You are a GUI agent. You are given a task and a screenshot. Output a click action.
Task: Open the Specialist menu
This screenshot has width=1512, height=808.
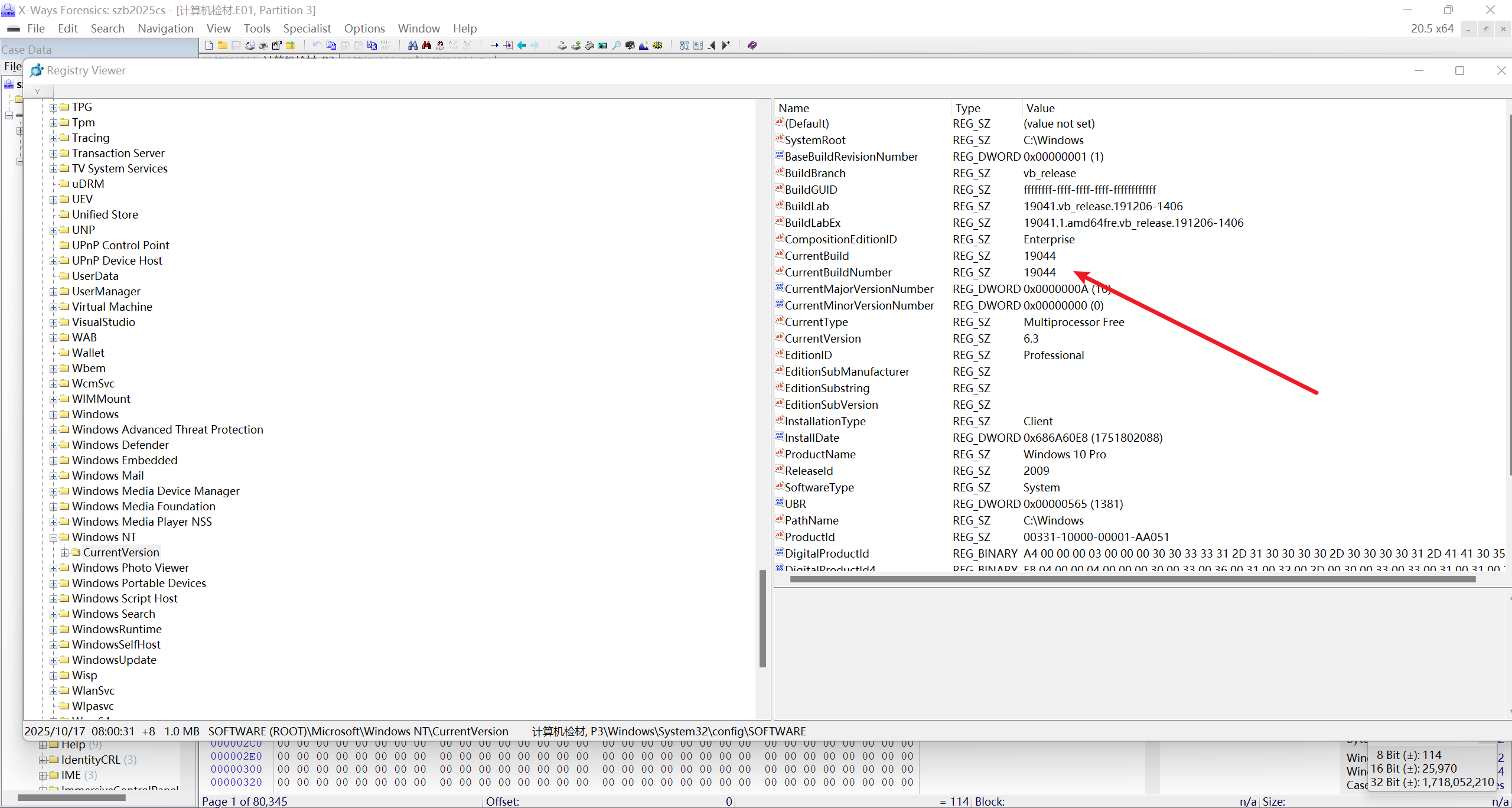click(307, 28)
